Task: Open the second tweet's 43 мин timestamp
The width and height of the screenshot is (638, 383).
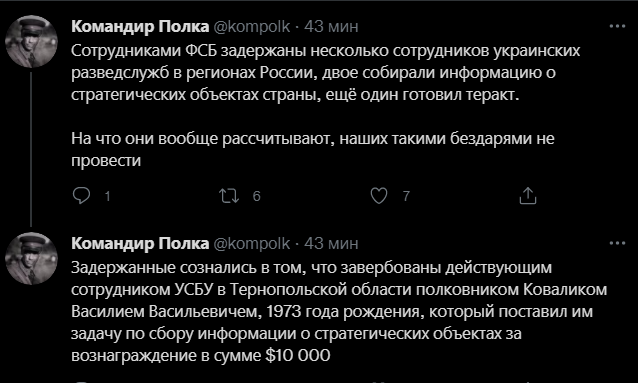Action: [331, 243]
